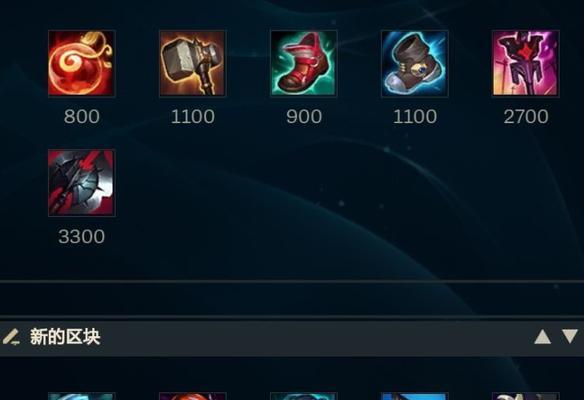Click the 2700 price label

pyautogui.click(x=526, y=117)
